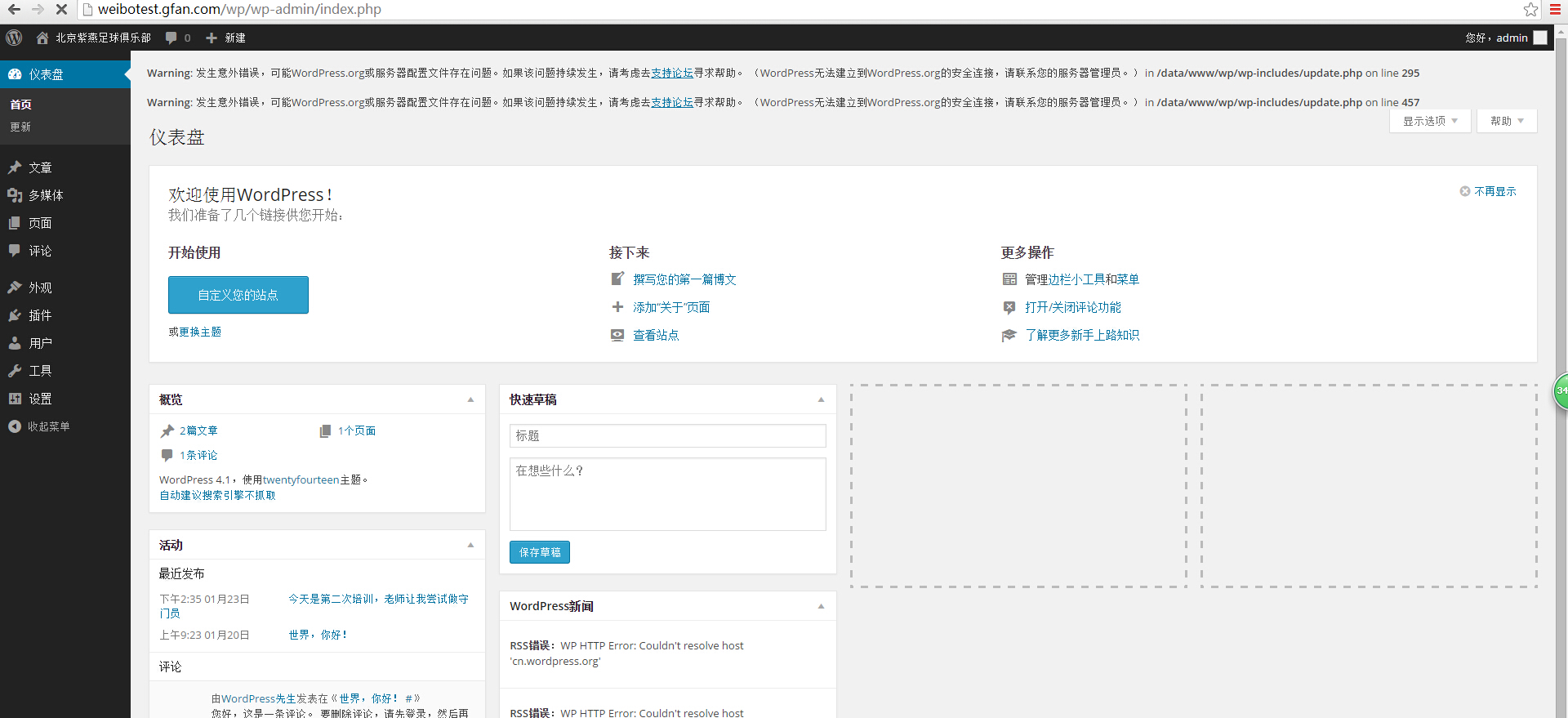Expand the 帮助 help dropdown
This screenshot has height=718, width=1568.
[1507, 121]
